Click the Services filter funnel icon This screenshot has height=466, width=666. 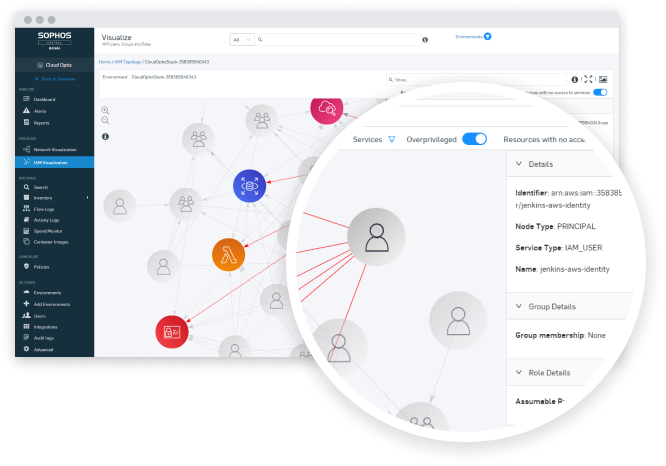click(x=392, y=140)
